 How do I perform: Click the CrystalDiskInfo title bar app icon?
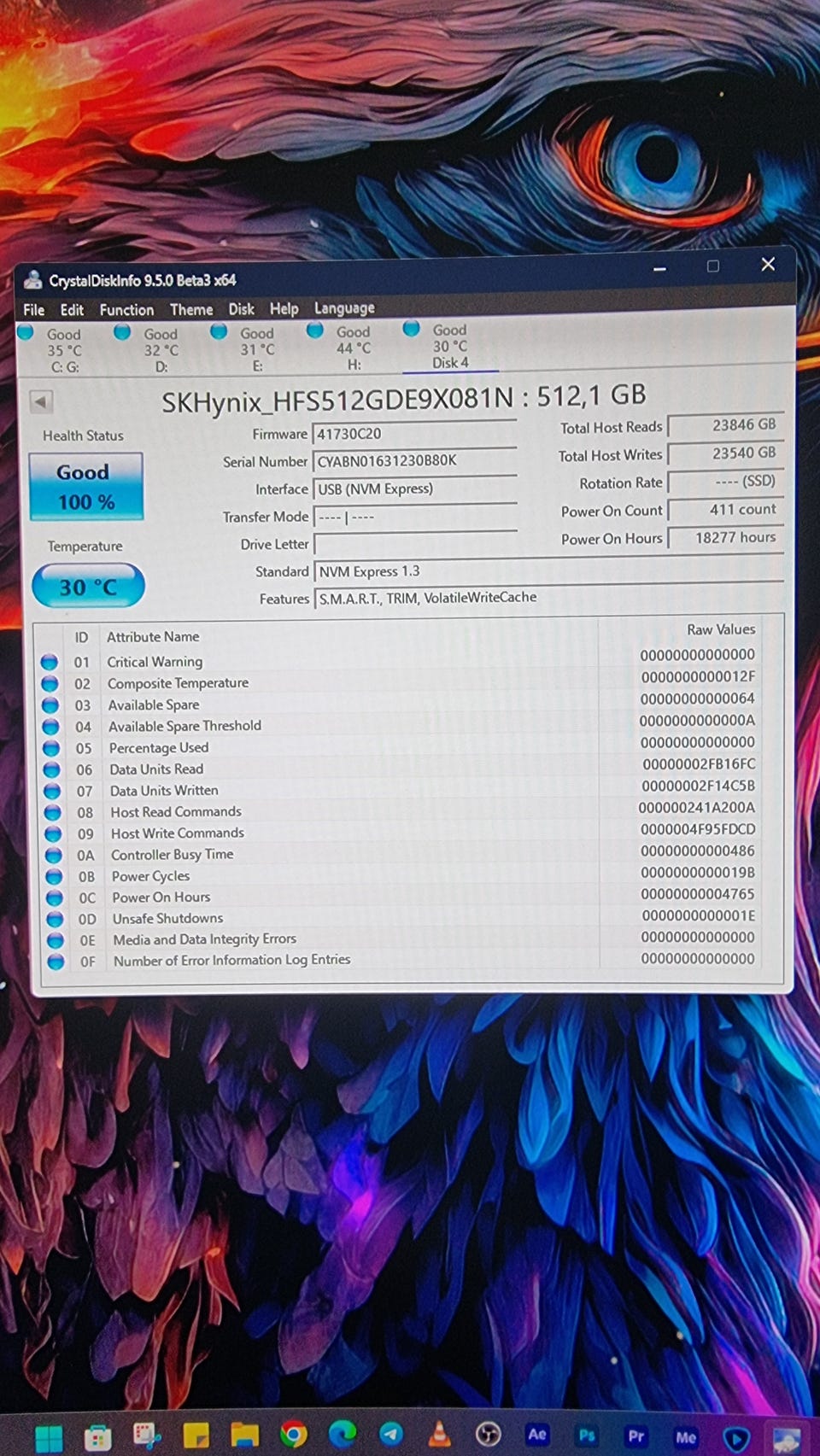coord(33,280)
